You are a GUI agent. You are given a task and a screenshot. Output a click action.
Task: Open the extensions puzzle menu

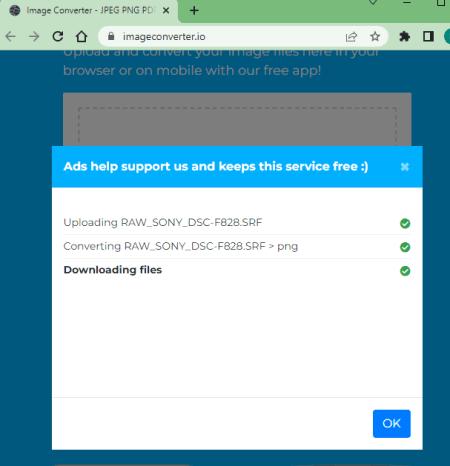[404, 36]
